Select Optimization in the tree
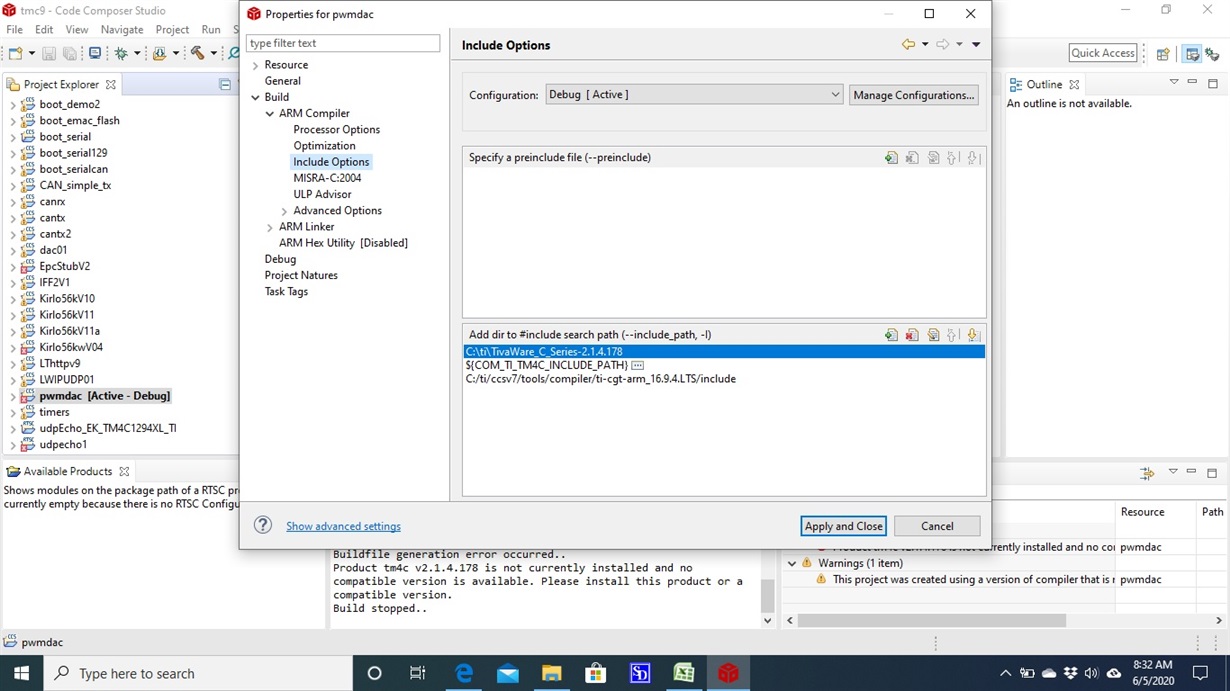This screenshot has height=691, width=1230. pos(324,146)
